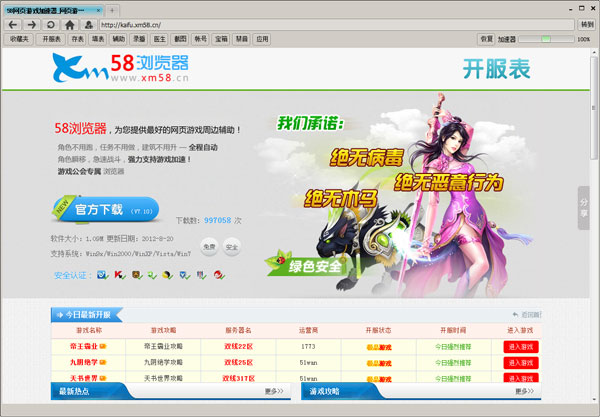Click the xm58 浏览器 site logo
The height and width of the screenshot is (417, 600).
121,68
